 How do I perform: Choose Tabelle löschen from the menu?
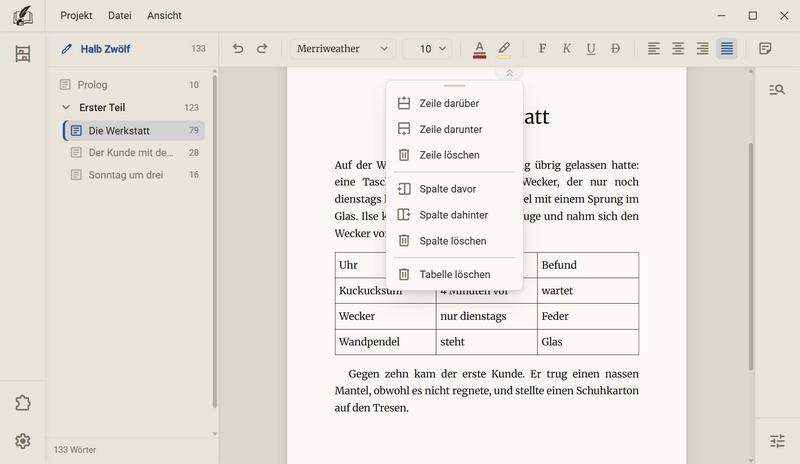point(454,275)
